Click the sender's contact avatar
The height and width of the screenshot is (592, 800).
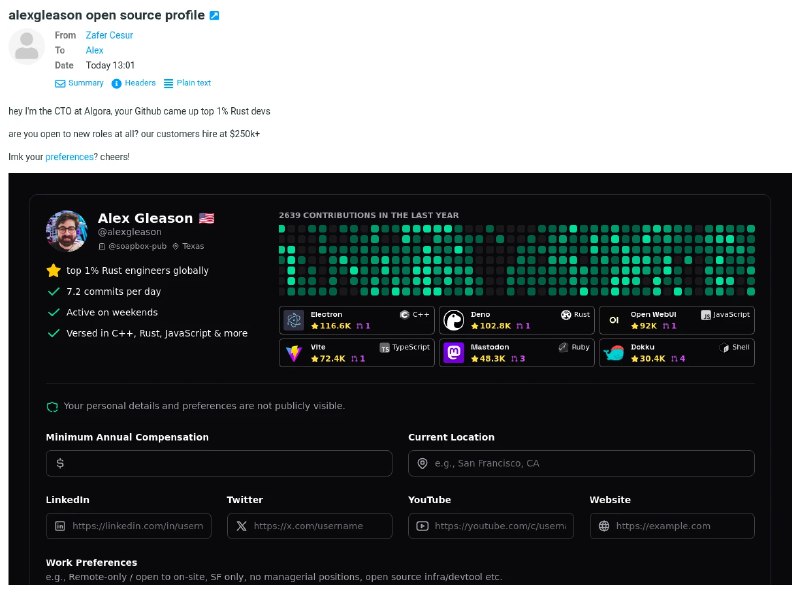[28, 49]
